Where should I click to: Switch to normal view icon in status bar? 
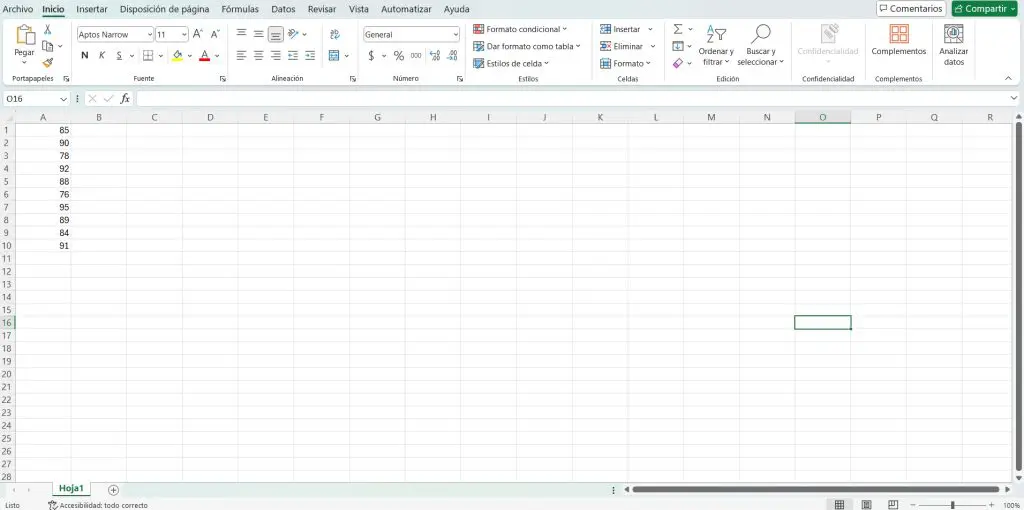[839, 505]
